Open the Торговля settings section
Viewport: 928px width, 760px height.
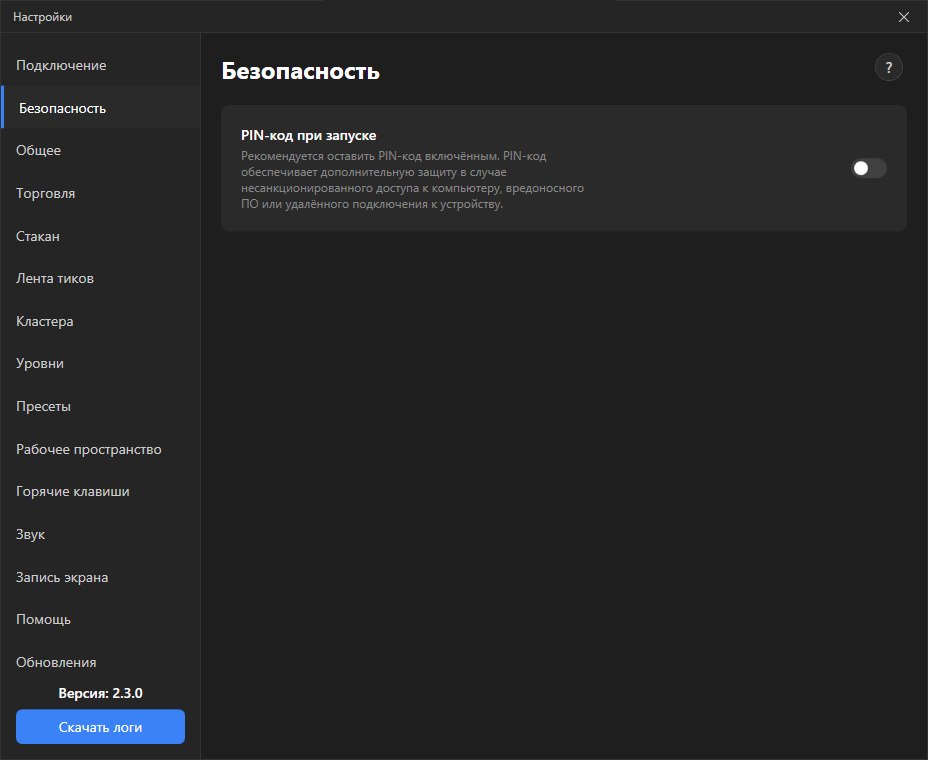[101, 193]
